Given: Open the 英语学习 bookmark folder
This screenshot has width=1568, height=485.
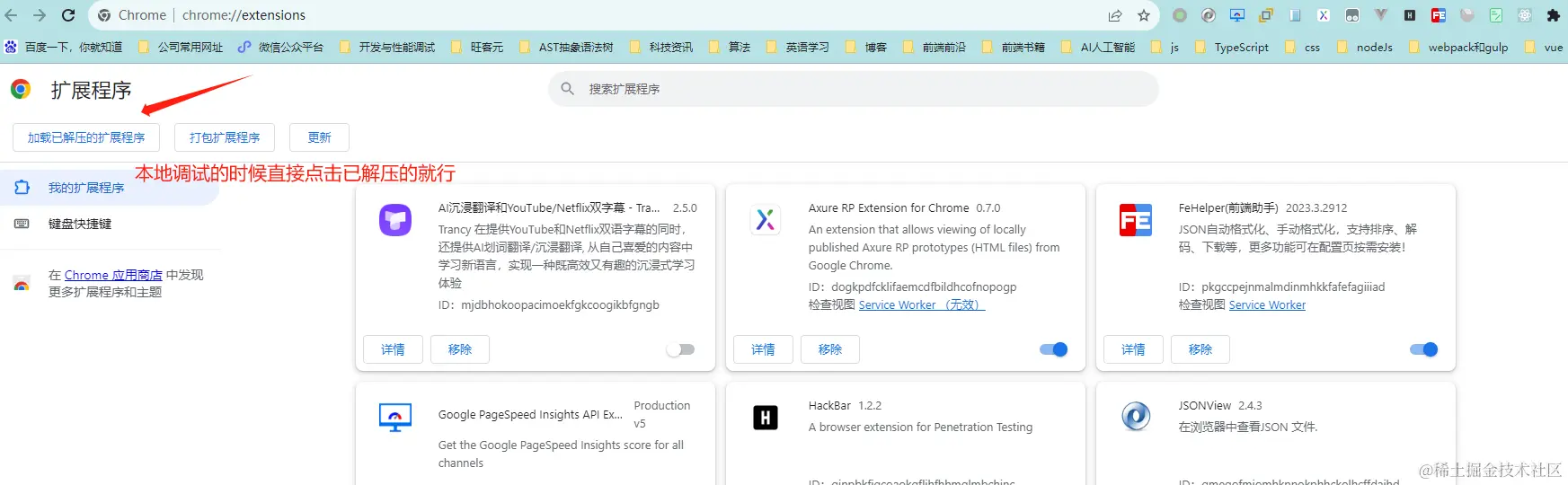Looking at the screenshot, I should [x=797, y=47].
